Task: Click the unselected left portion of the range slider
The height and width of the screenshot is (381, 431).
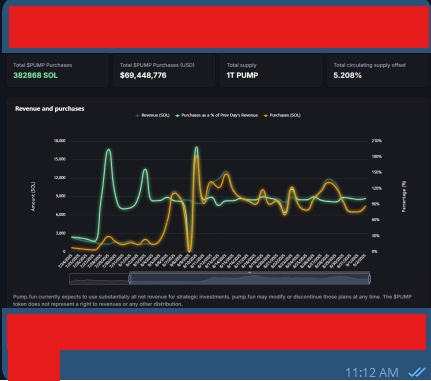Action: [x=99, y=279]
